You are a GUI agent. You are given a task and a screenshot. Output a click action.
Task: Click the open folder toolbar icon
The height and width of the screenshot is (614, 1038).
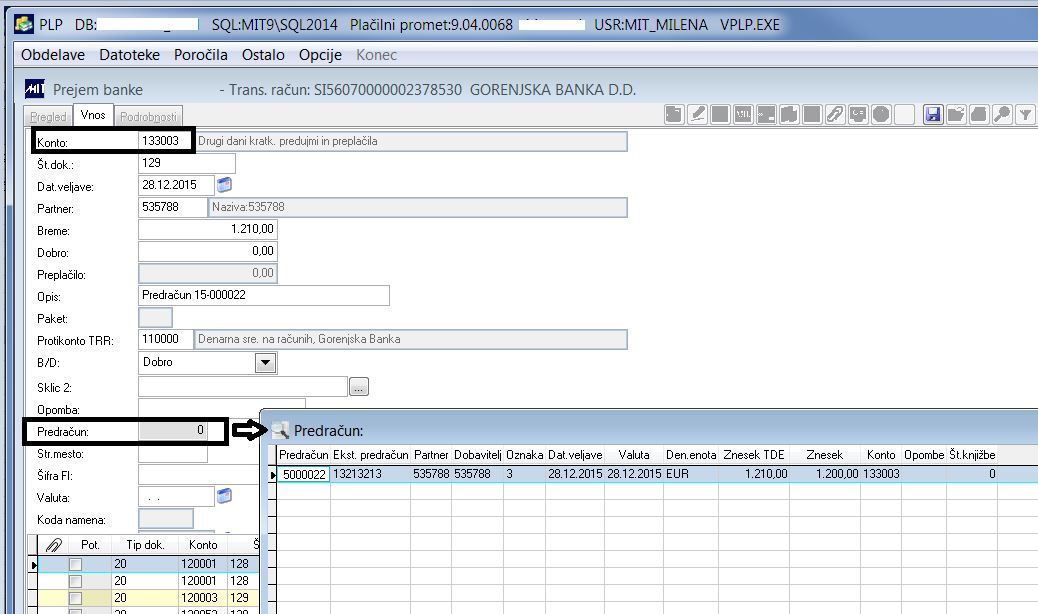tap(956, 114)
